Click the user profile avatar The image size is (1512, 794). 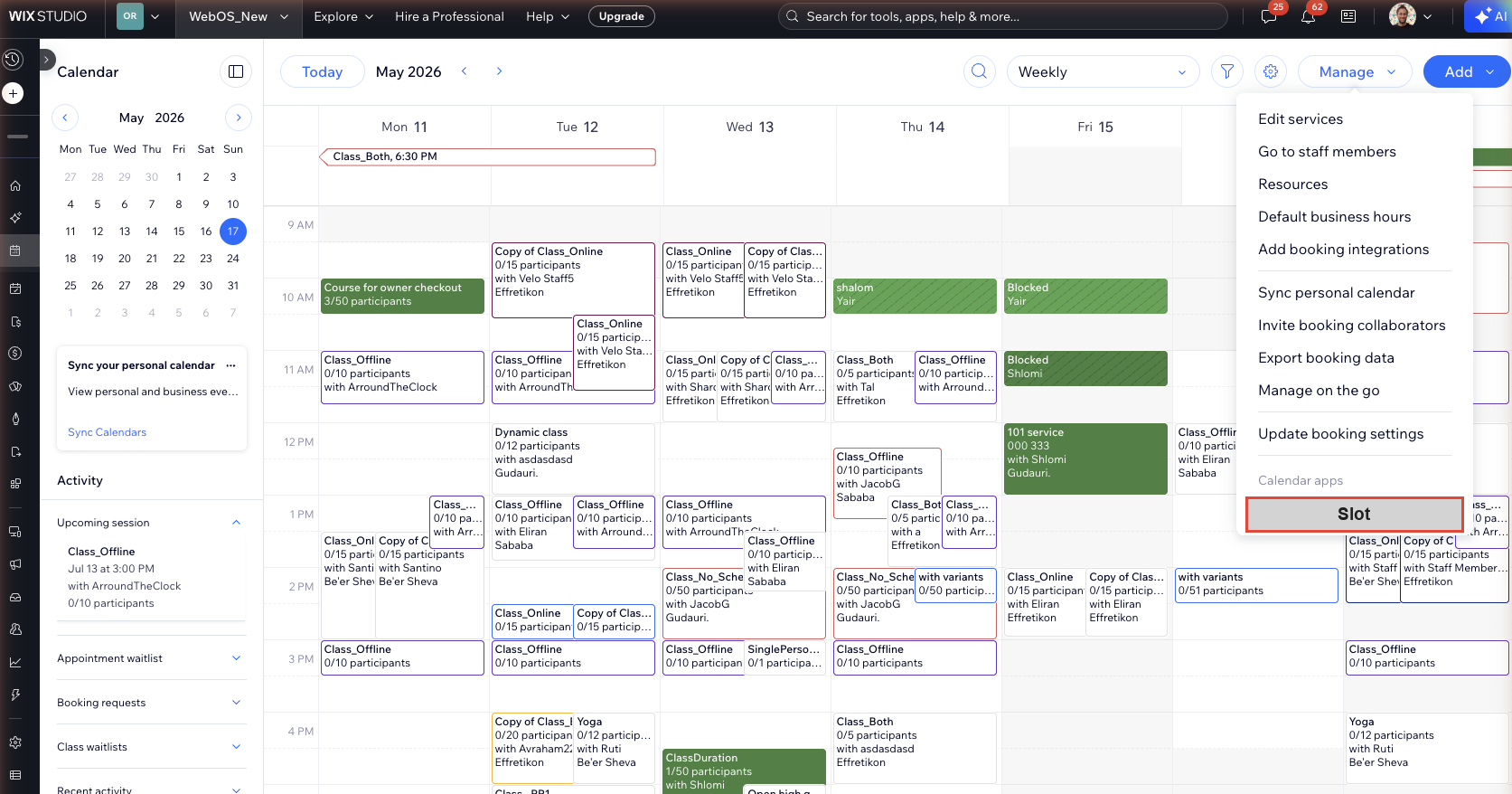tap(1402, 15)
